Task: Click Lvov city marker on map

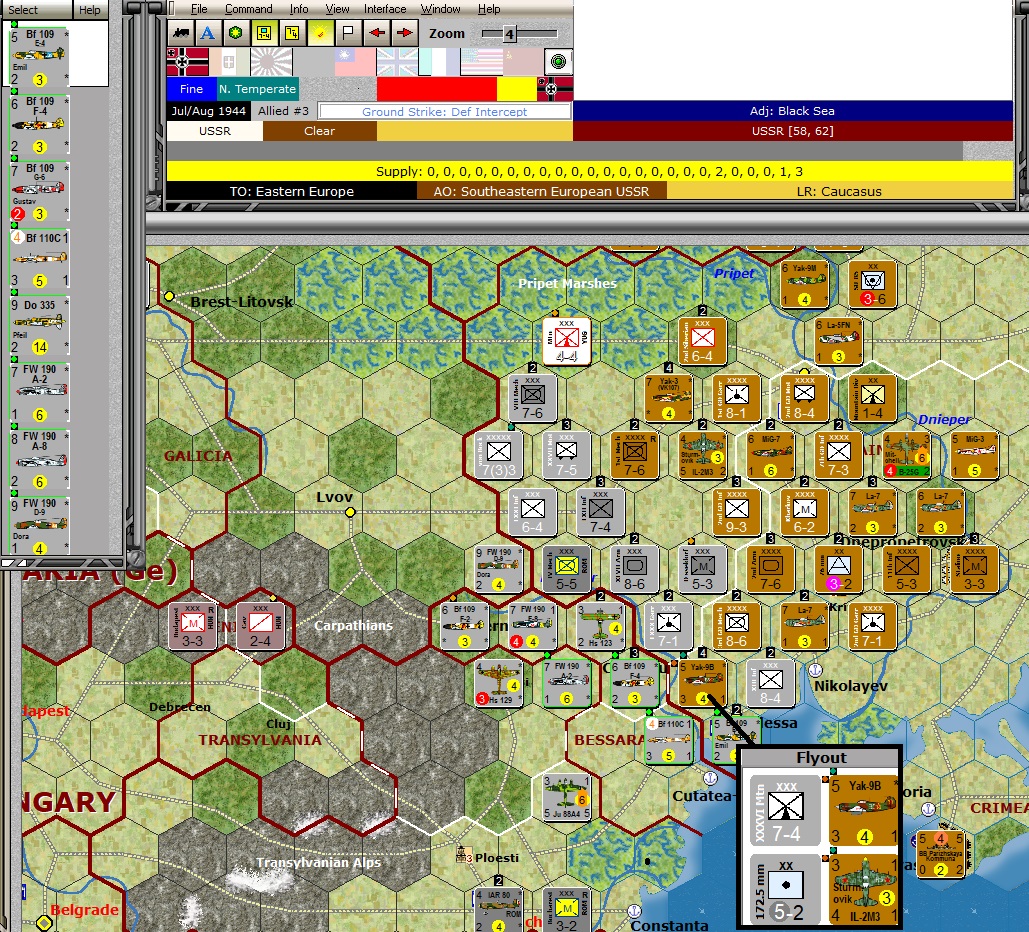Action: tap(350, 512)
